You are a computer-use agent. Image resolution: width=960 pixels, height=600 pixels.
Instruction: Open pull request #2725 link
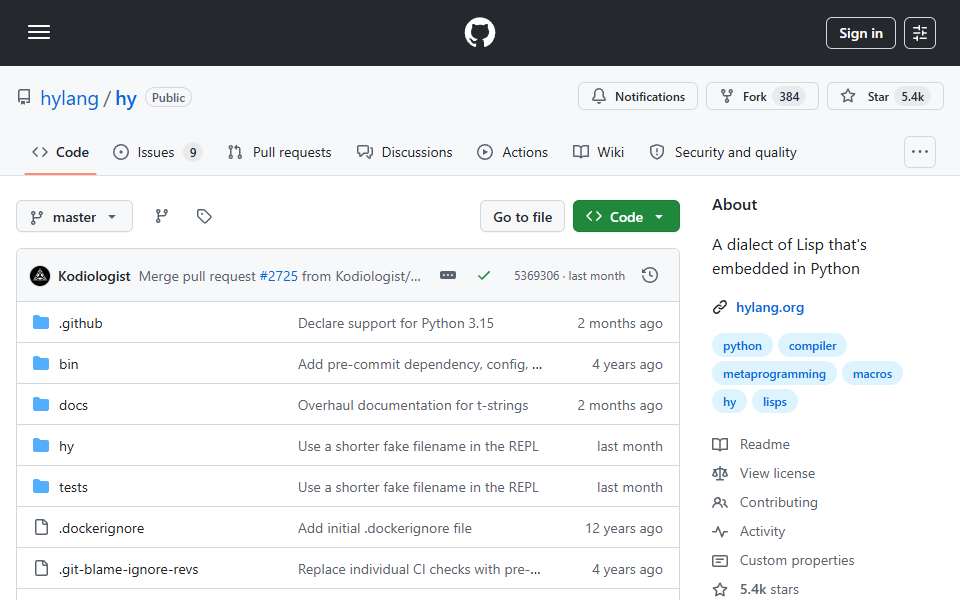tap(279, 276)
